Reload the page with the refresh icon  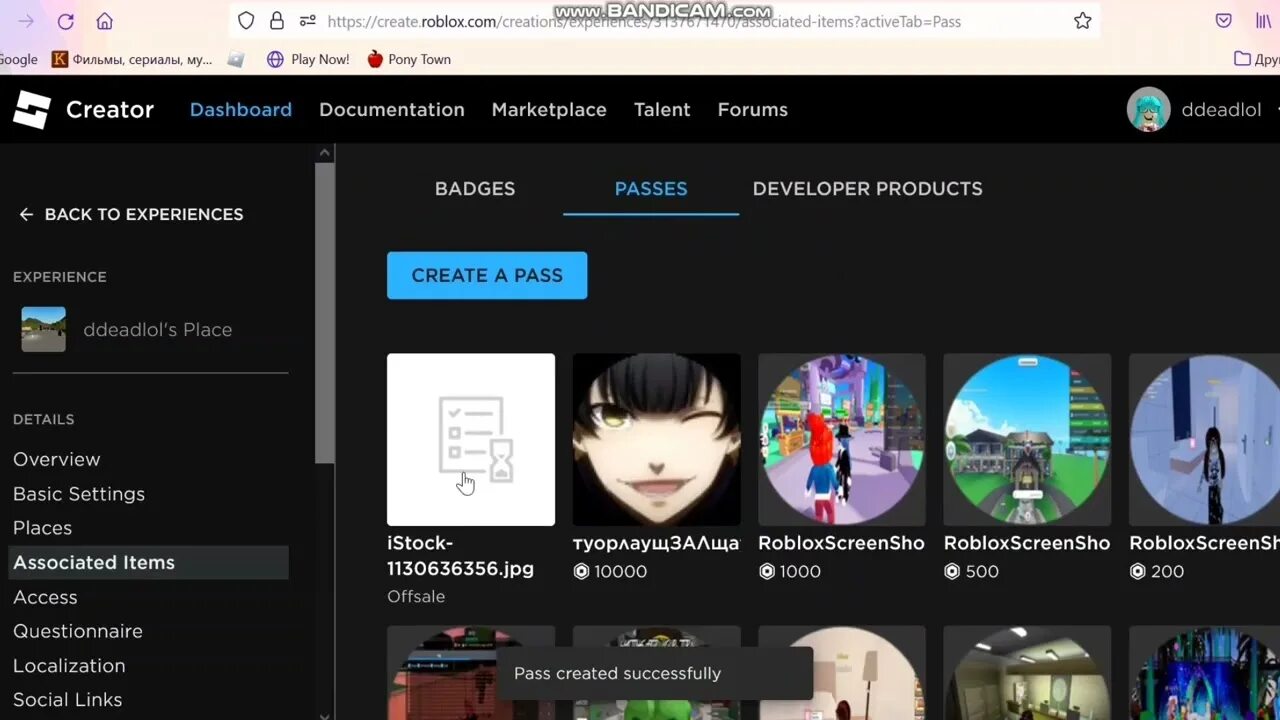65,21
